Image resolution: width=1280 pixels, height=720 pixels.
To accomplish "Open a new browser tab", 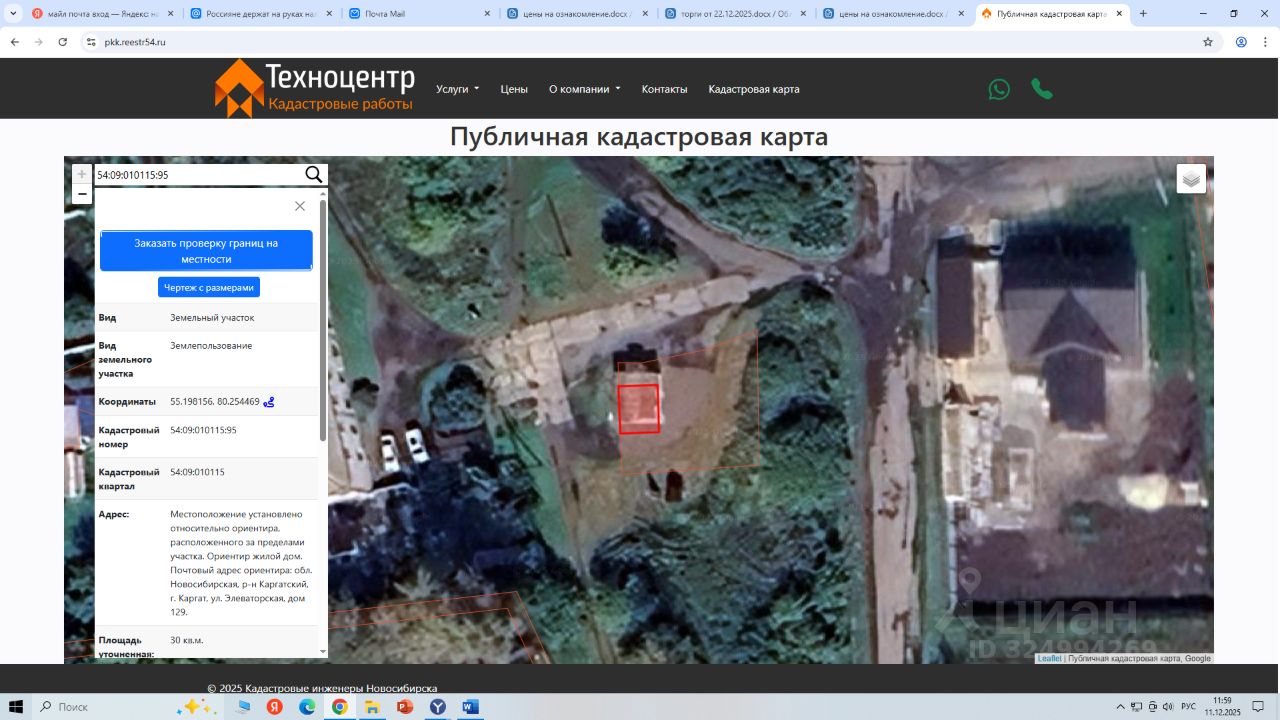I will 1143,14.
